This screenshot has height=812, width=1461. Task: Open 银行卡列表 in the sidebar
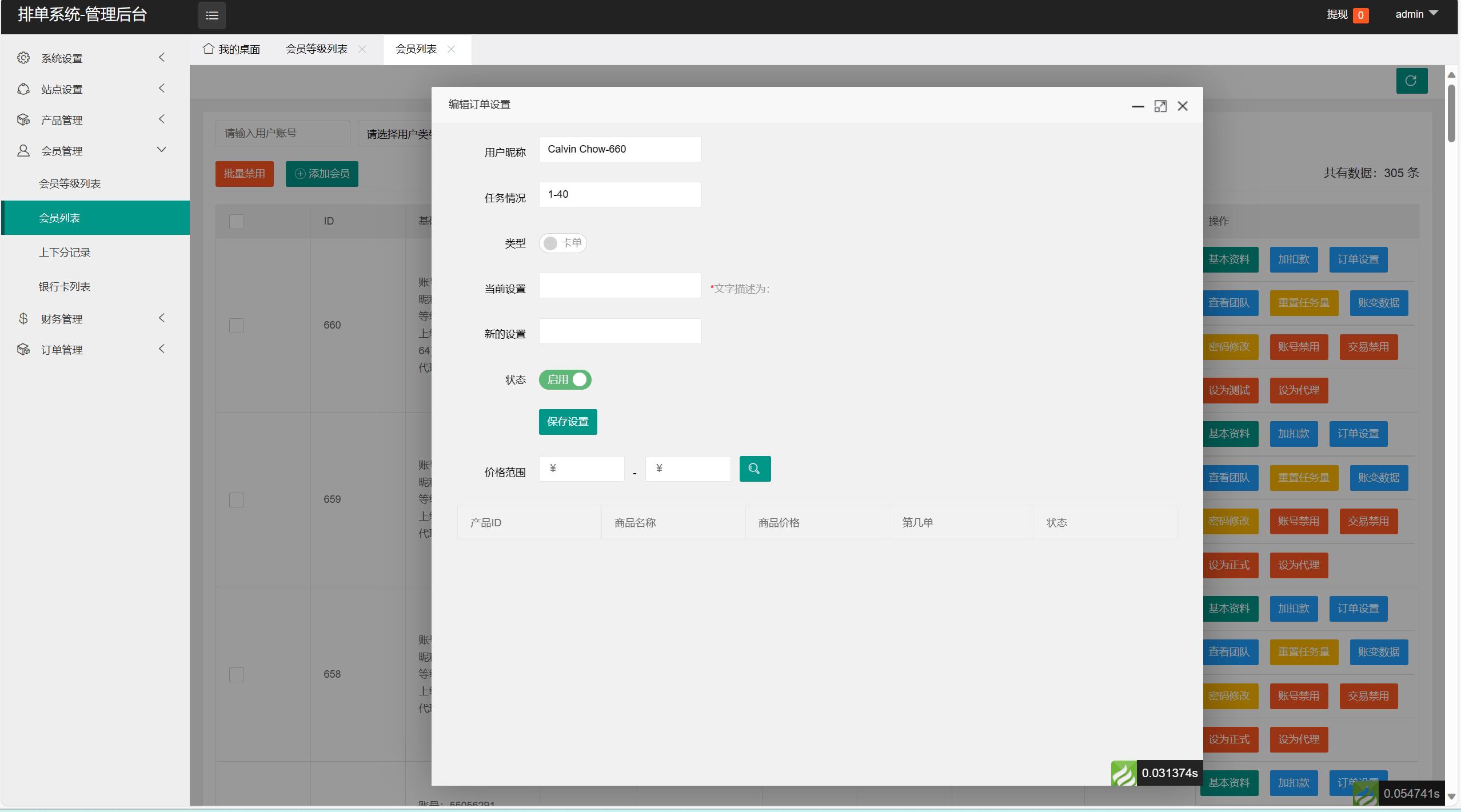[x=65, y=286]
